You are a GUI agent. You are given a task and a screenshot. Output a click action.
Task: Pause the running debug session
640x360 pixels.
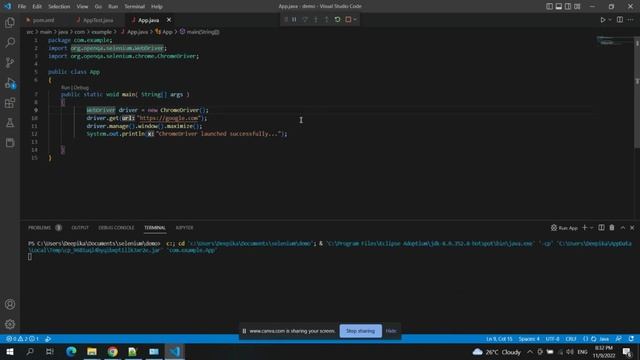(x=294, y=20)
